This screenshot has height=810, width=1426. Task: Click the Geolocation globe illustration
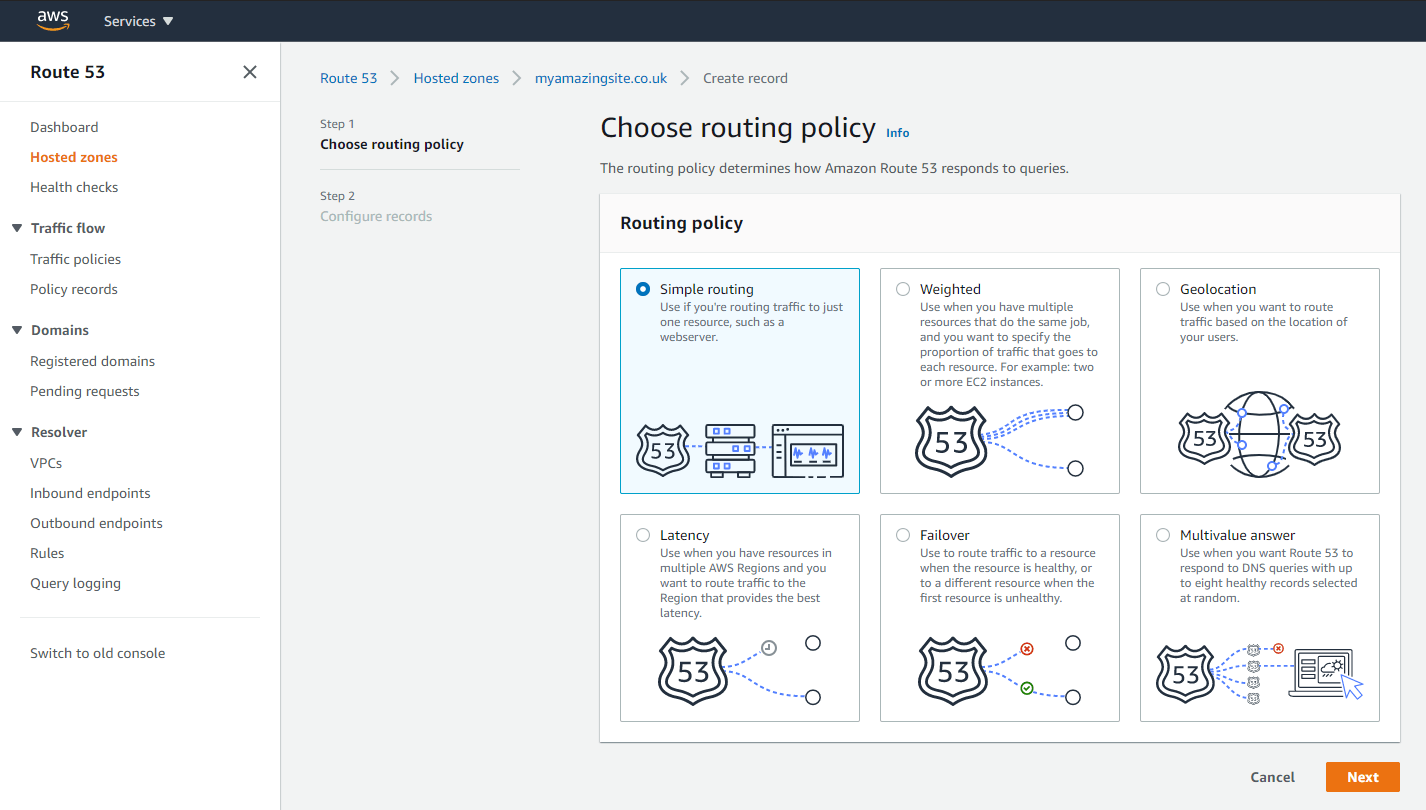pos(1260,438)
